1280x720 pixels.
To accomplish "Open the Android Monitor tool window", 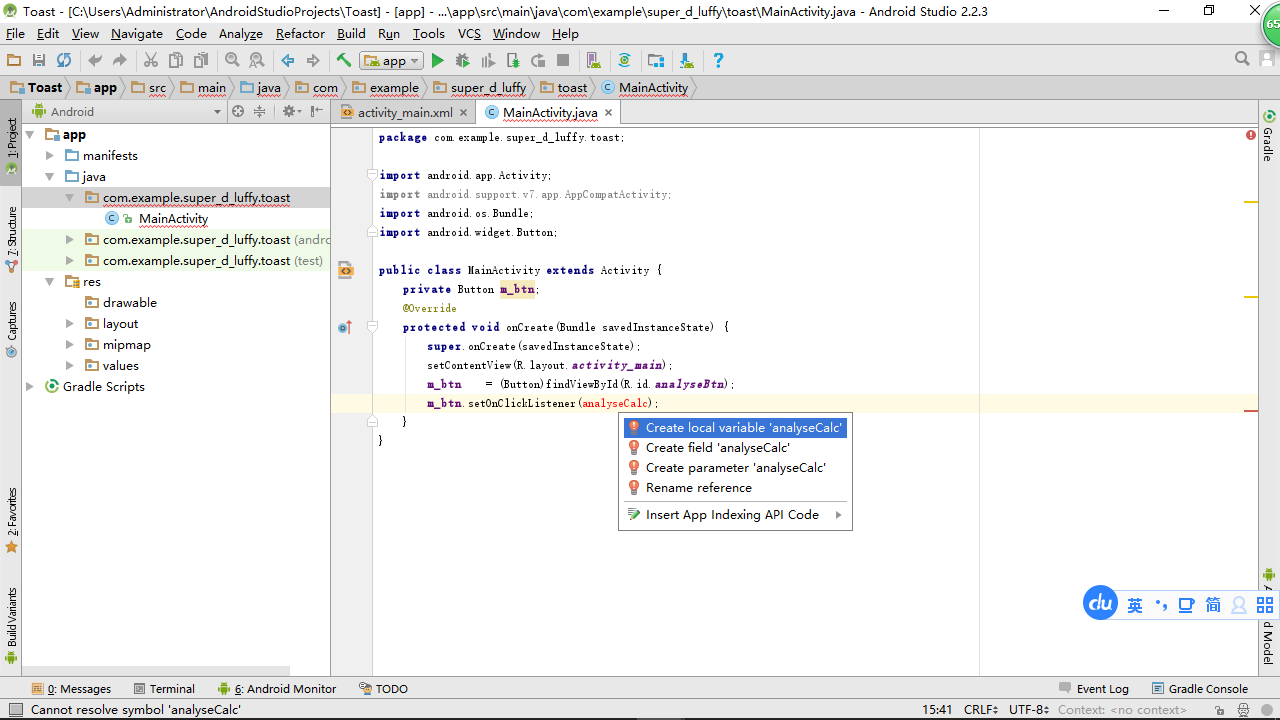I will (277, 688).
